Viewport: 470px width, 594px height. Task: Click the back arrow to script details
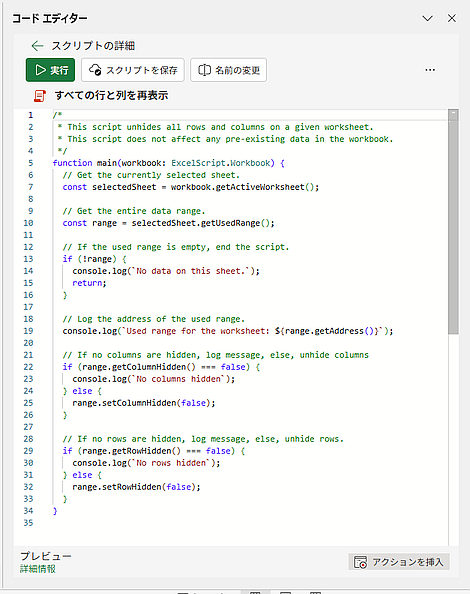[x=37, y=46]
